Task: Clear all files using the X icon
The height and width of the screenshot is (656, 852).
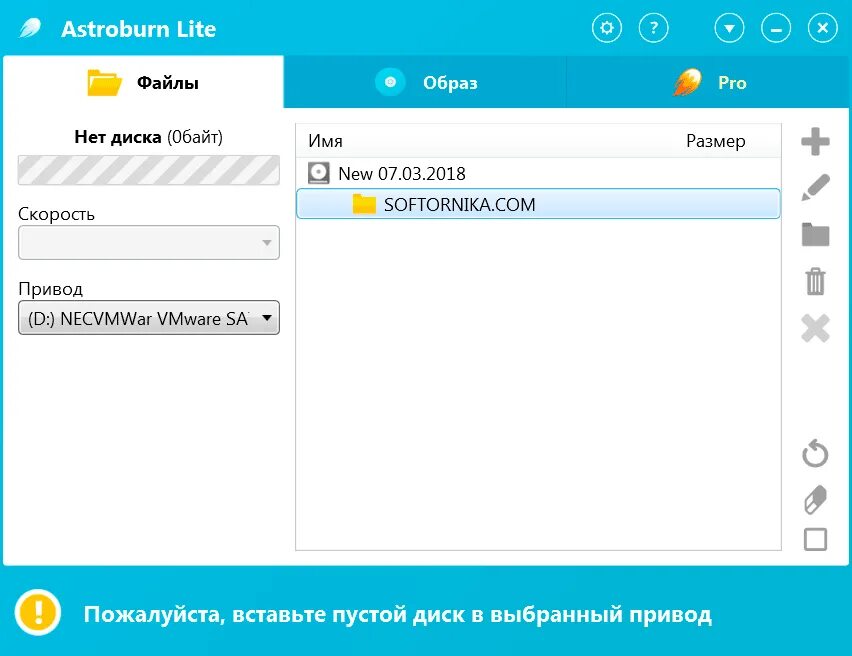Action: [814, 328]
